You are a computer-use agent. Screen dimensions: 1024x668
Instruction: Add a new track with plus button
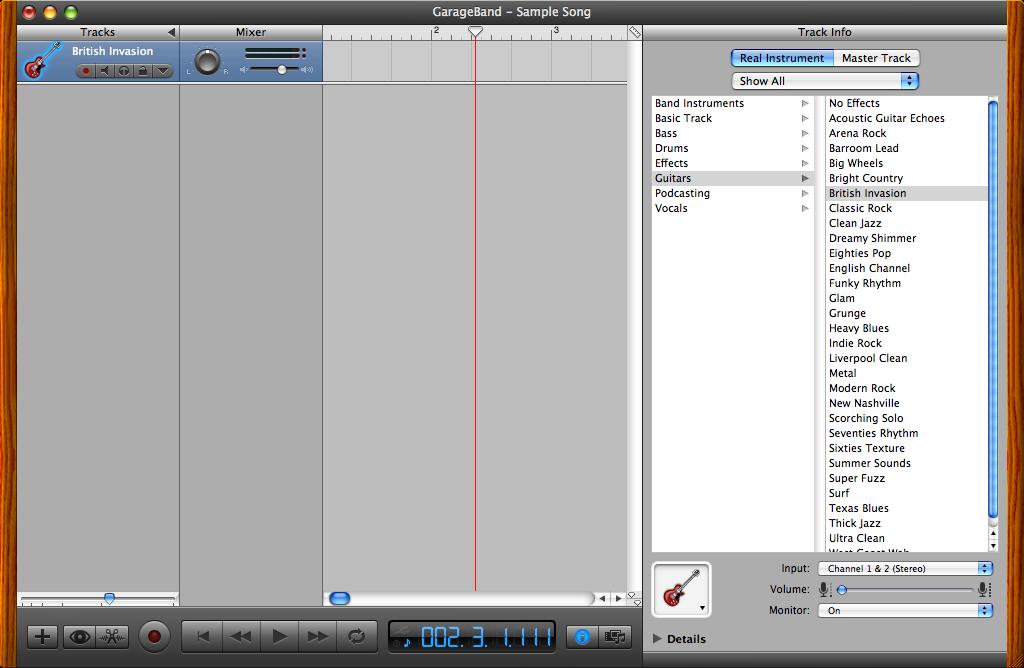coord(42,637)
